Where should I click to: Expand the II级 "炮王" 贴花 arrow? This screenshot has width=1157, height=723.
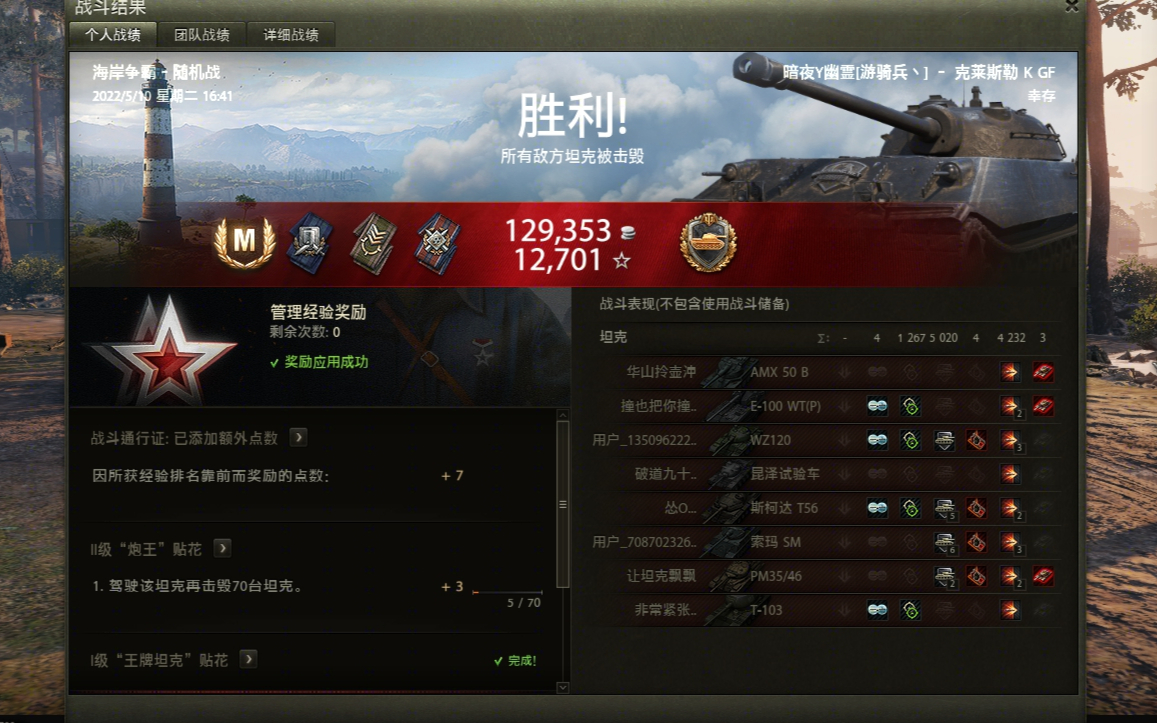tap(222, 548)
